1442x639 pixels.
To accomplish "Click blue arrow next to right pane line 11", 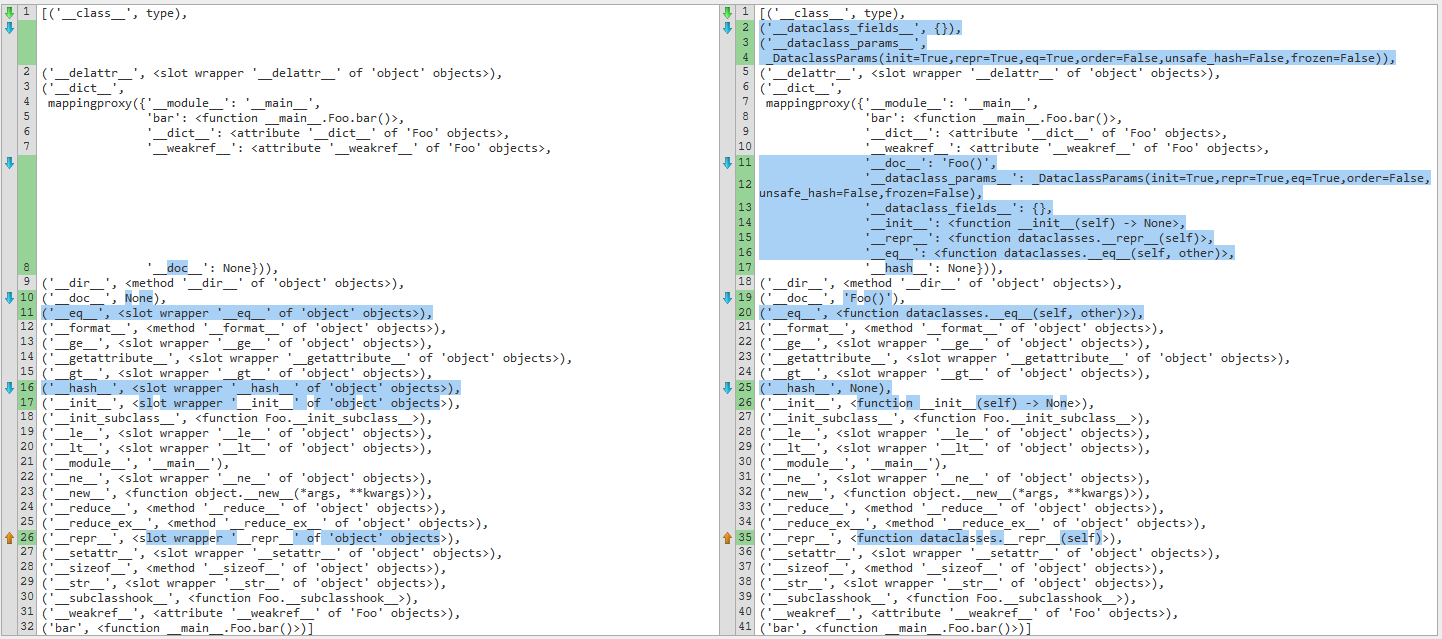I will click(728, 163).
